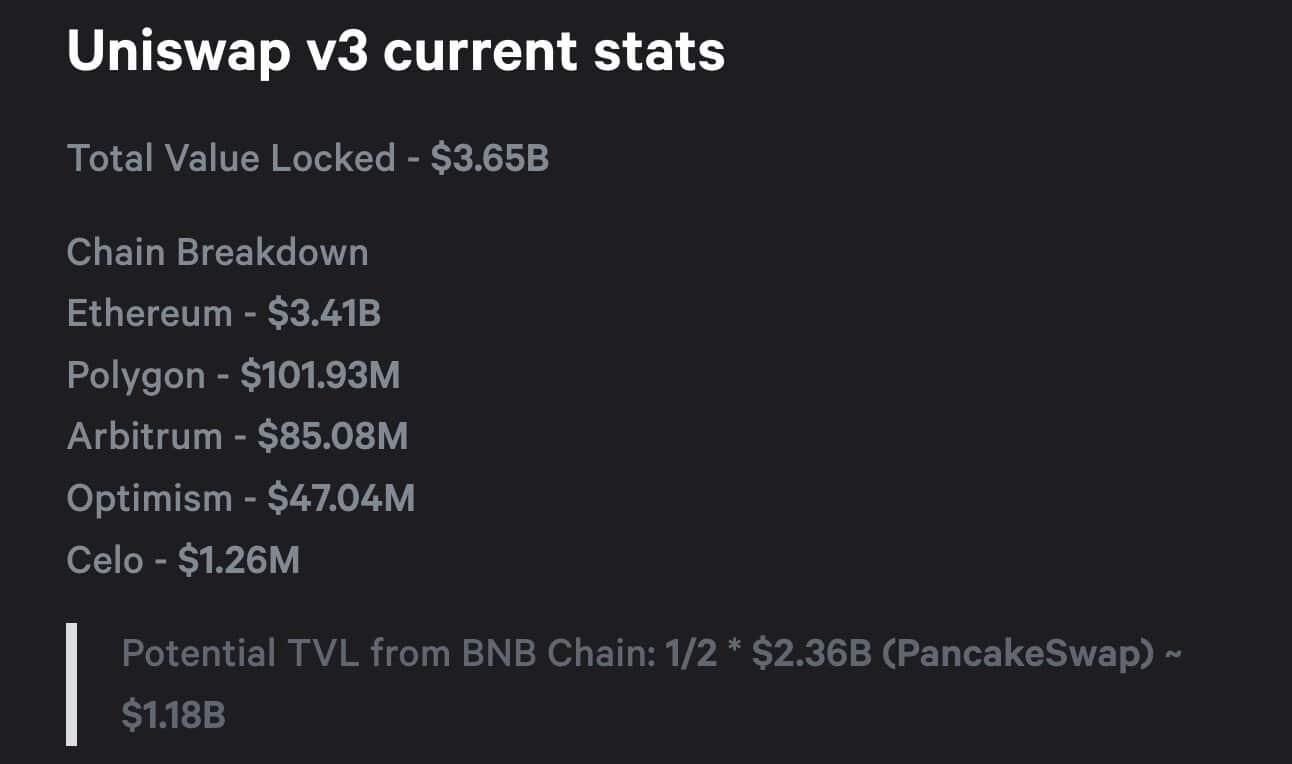Image resolution: width=1292 pixels, height=764 pixels.
Task: Click the 1/2 multiplier in the quote
Action: click(692, 654)
